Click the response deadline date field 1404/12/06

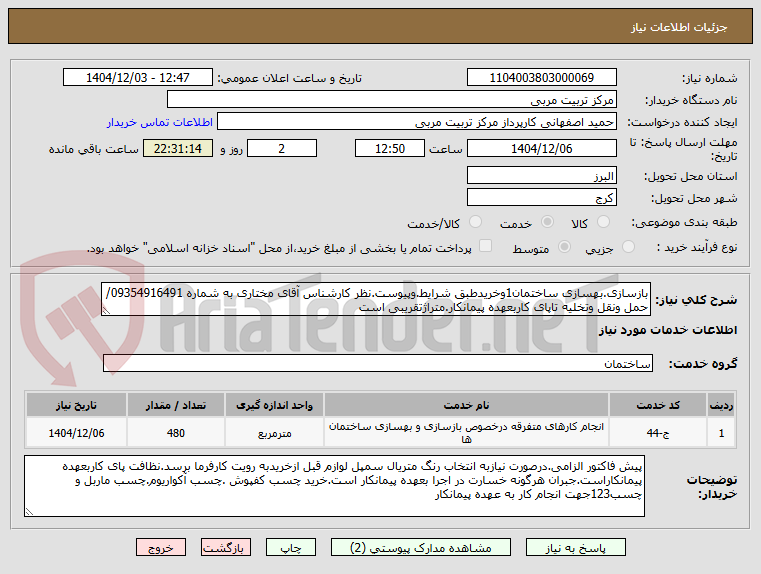click(x=542, y=148)
